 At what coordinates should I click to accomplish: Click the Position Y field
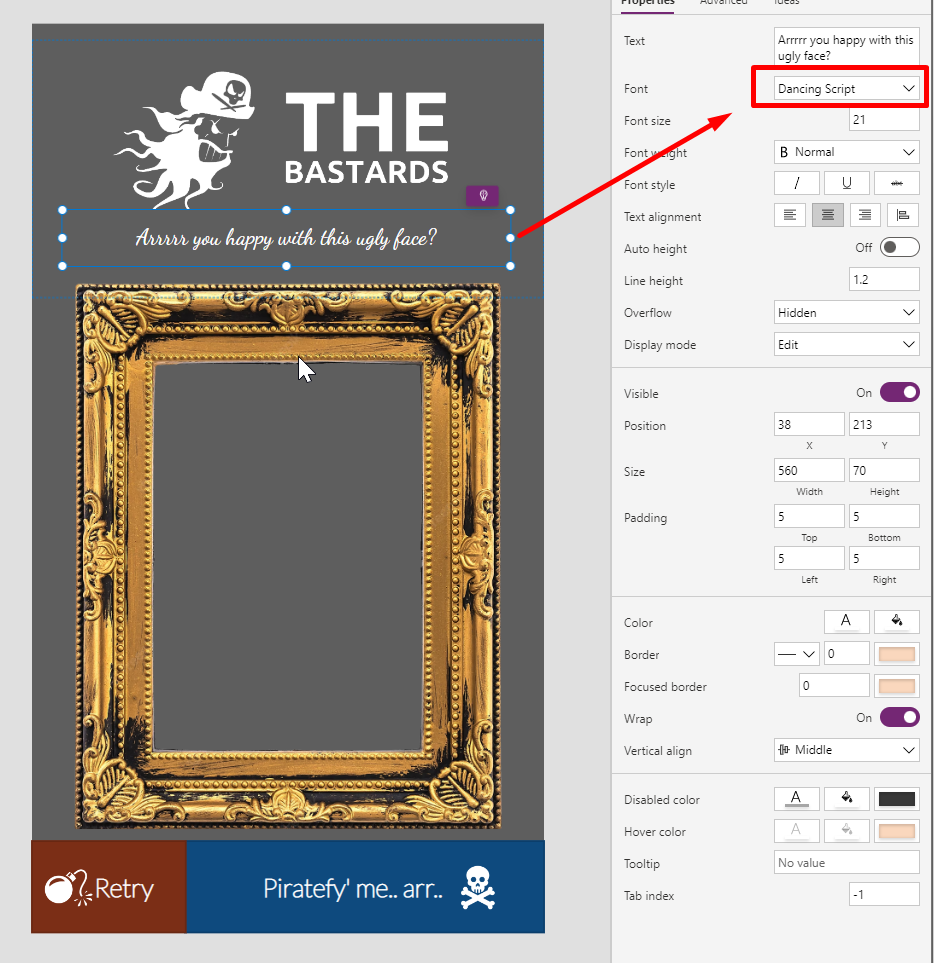pyautogui.click(x=884, y=424)
